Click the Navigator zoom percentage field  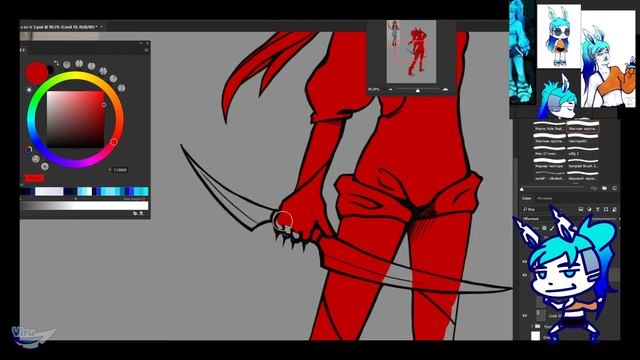[374, 89]
